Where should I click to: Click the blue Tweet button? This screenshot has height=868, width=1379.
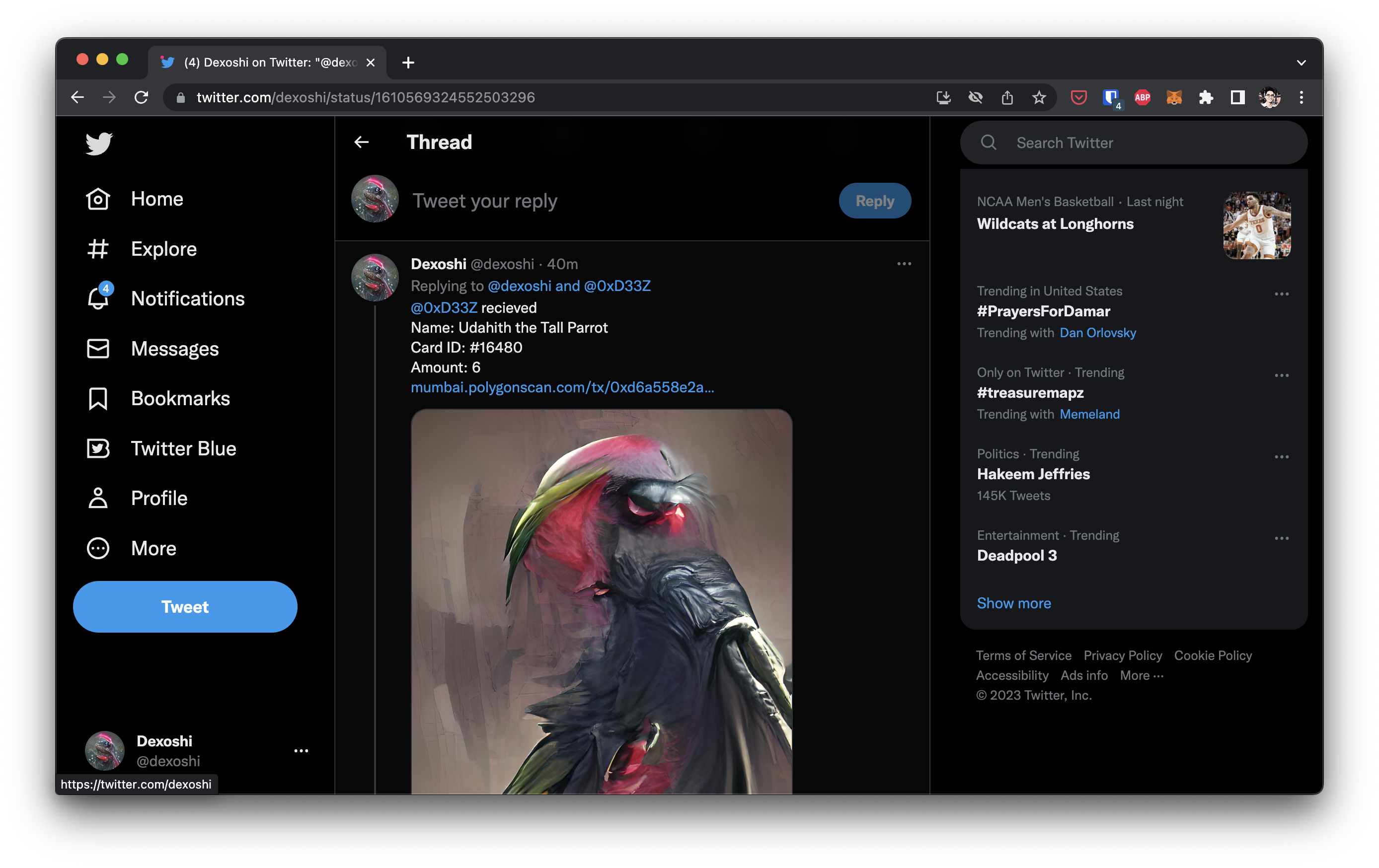pos(185,606)
